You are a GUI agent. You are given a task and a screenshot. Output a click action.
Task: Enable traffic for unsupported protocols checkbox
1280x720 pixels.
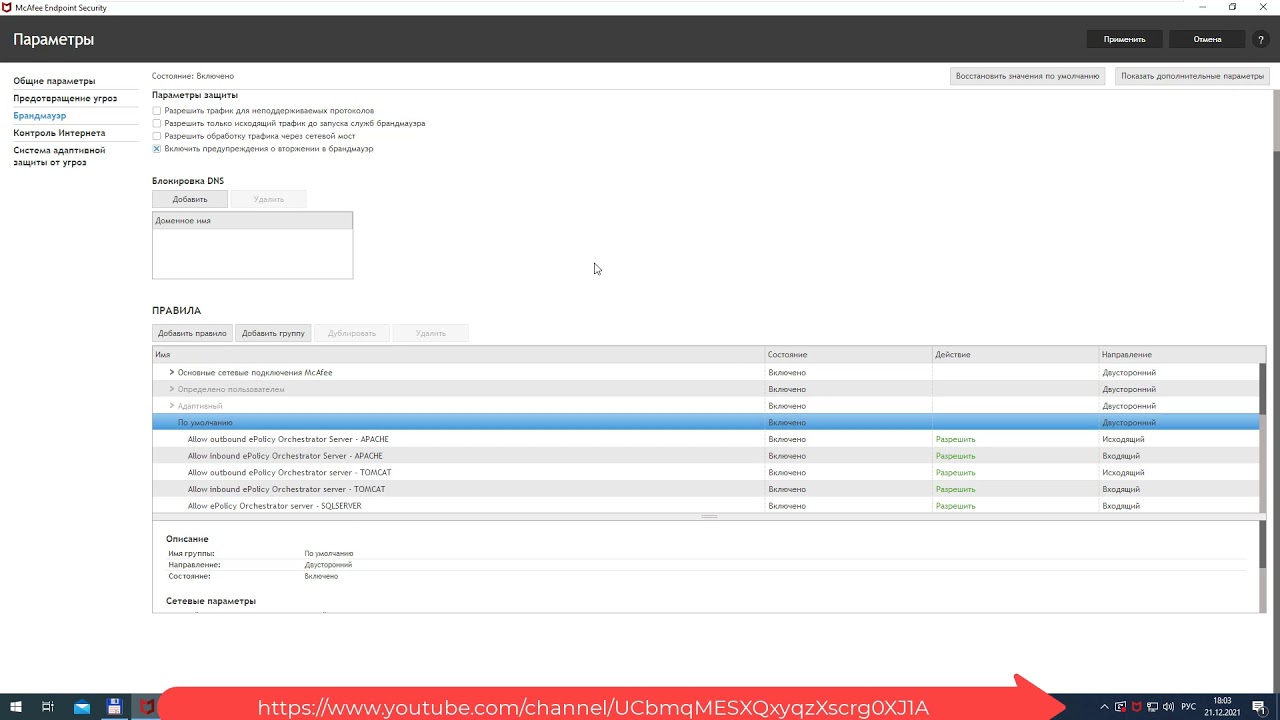click(156, 111)
